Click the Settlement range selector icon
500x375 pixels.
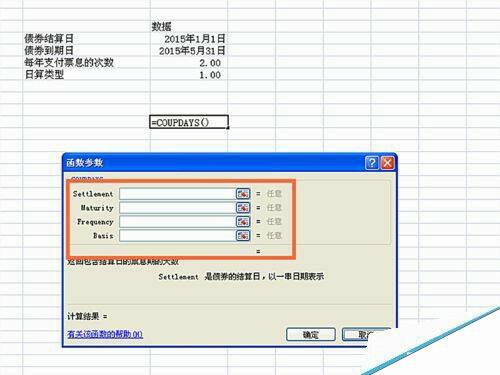tap(243, 193)
